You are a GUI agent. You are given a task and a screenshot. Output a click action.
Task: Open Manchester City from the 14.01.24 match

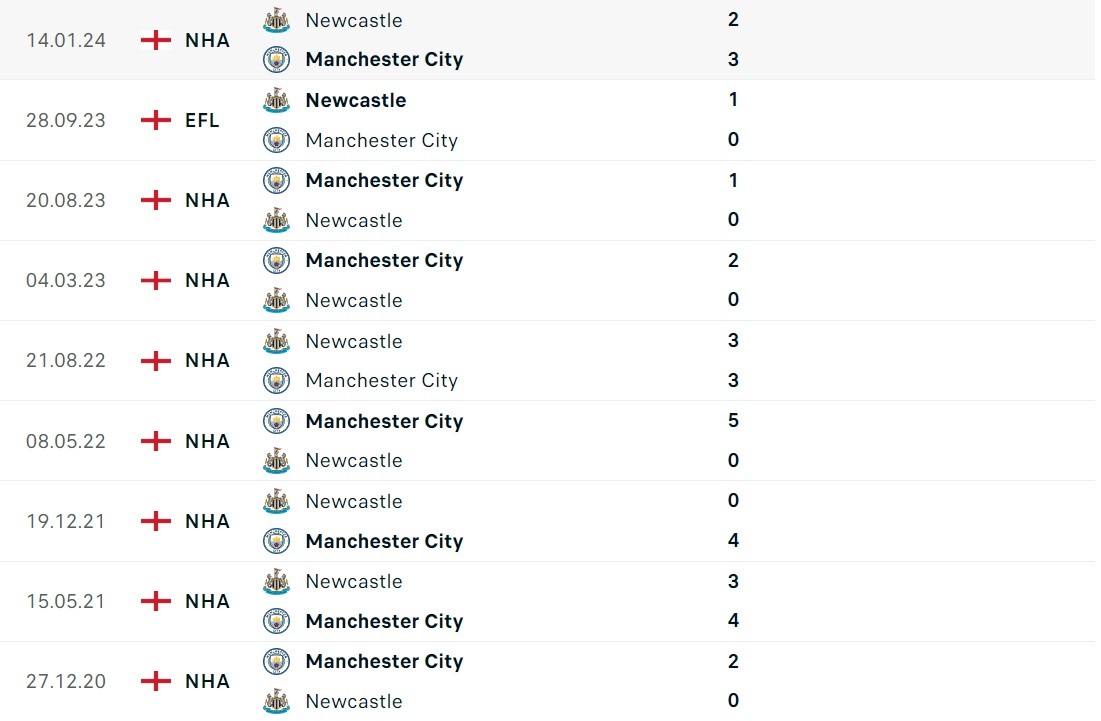[x=384, y=60]
